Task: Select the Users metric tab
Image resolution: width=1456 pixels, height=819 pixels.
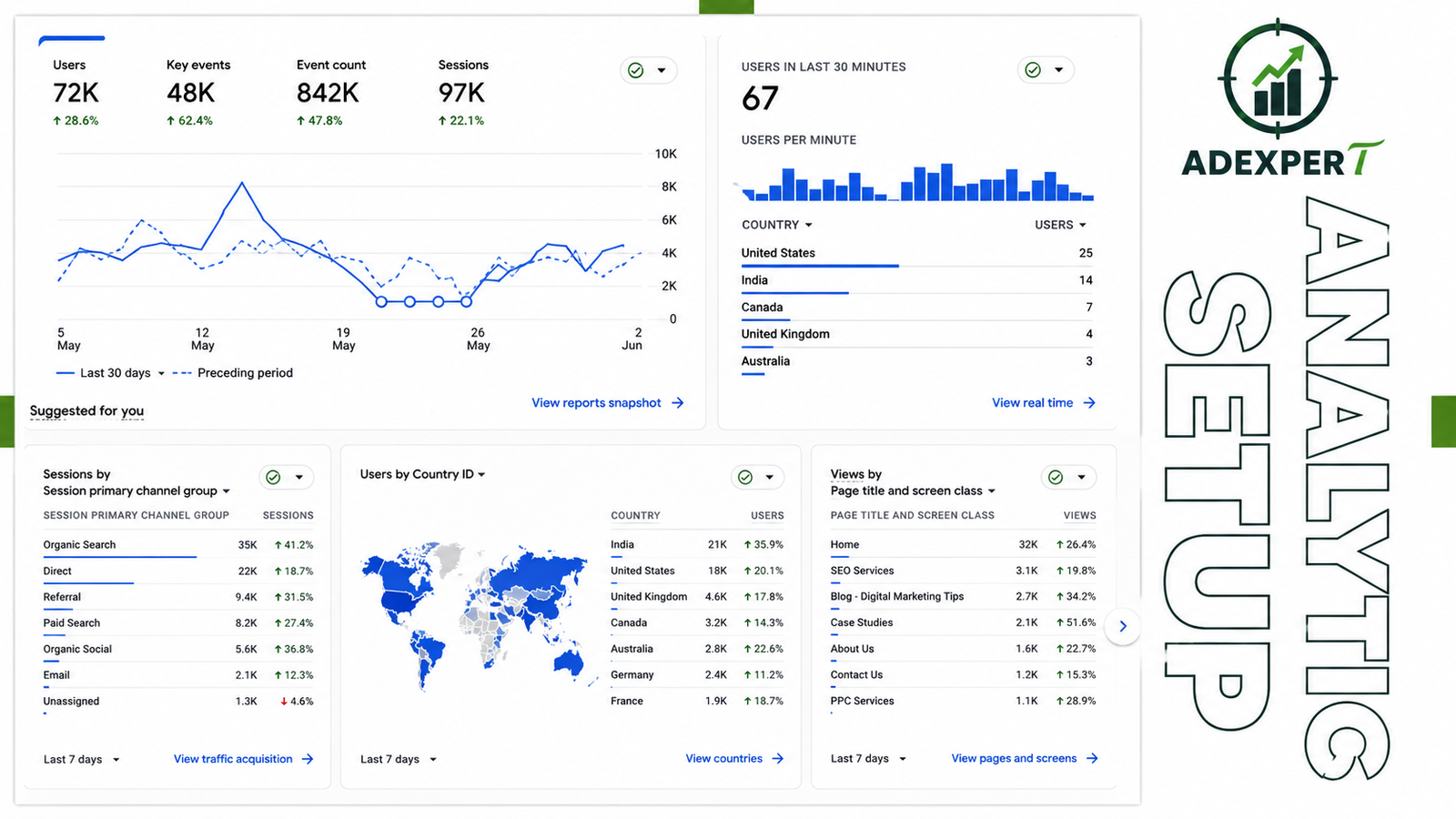Action: point(76,92)
